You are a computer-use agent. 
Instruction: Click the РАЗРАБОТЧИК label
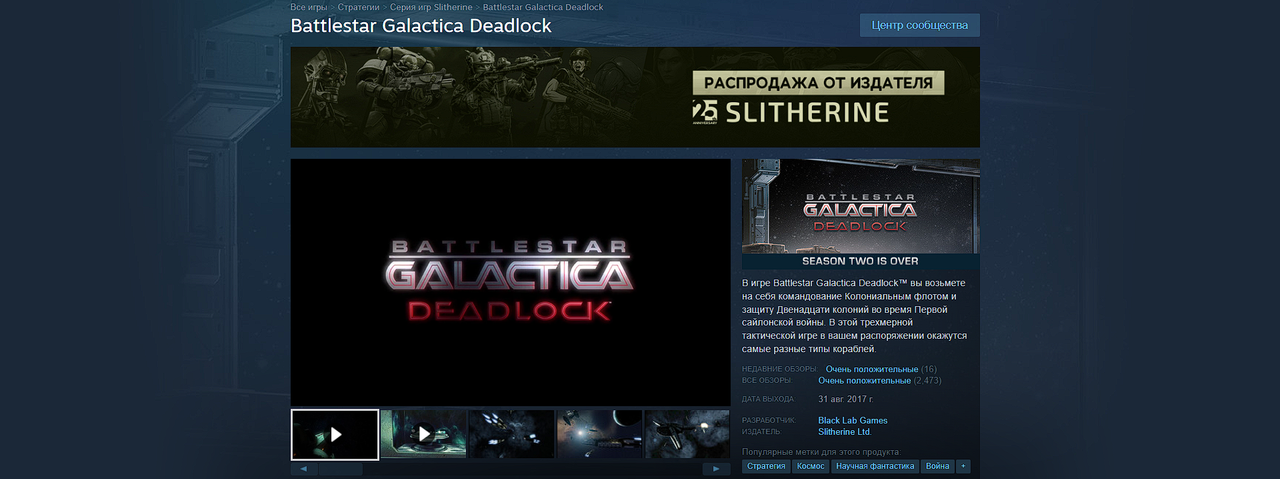[x=769, y=420]
